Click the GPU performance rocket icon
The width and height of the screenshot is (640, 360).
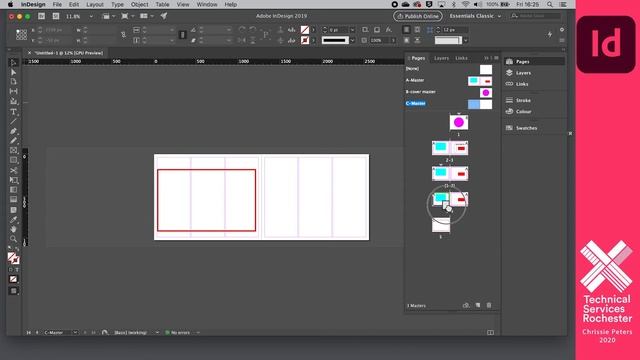click(164, 16)
